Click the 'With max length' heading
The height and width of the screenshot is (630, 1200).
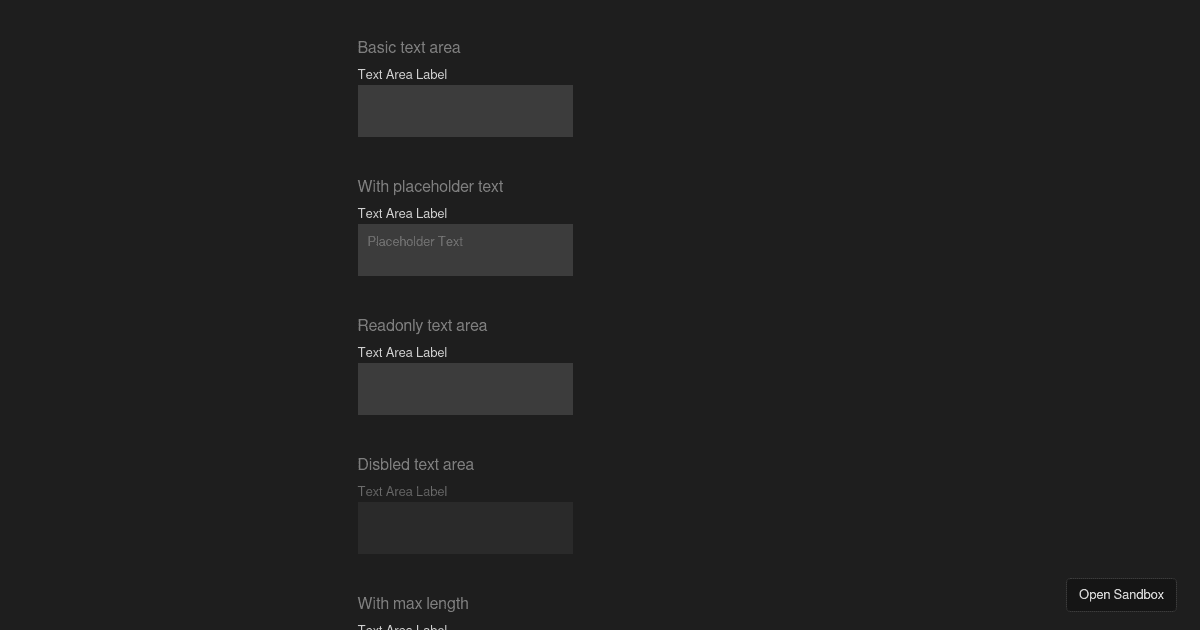pyautogui.click(x=413, y=603)
